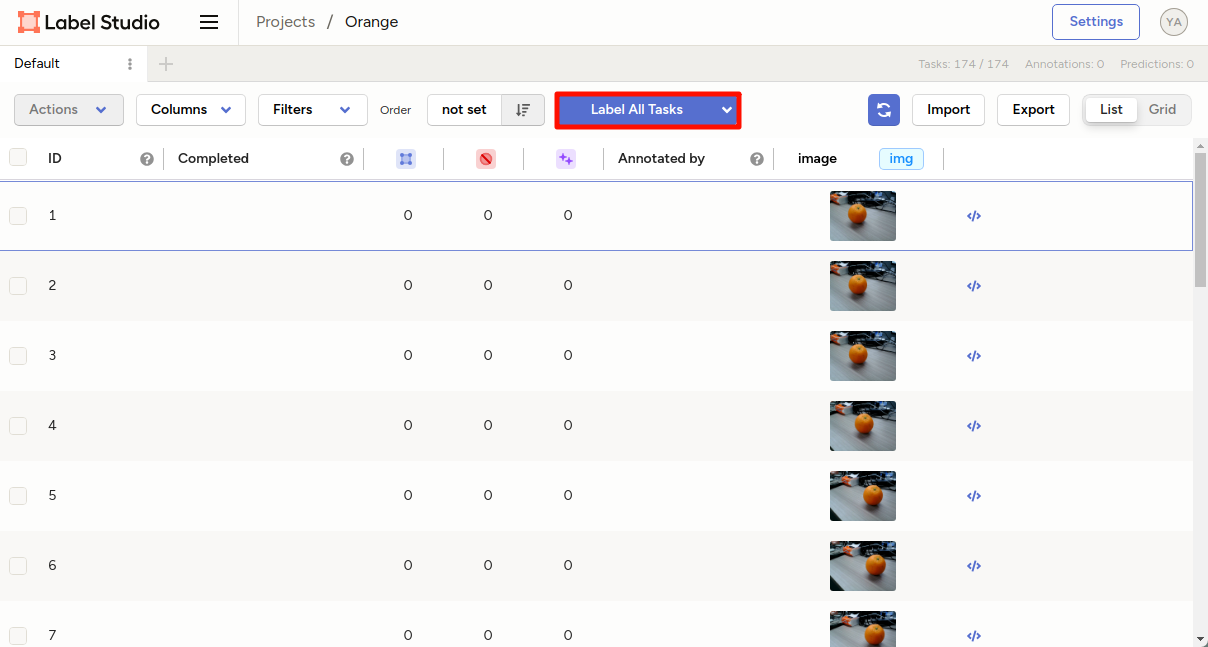1208x647 pixels.
Task: Show source code for task 6
Action: coord(974,566)
